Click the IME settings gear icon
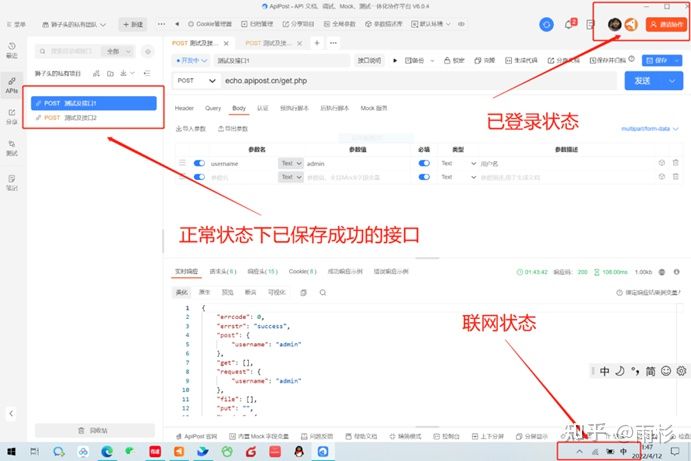The height and width of the screenshot is (461, 691). [681, 371]
